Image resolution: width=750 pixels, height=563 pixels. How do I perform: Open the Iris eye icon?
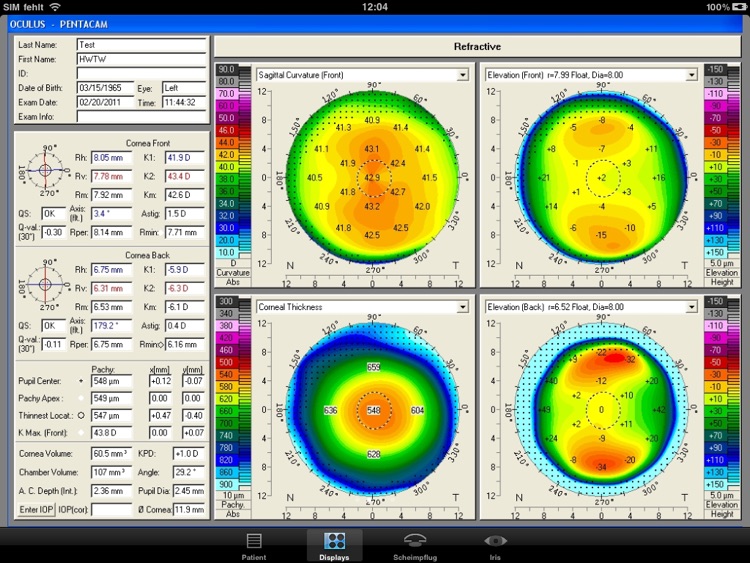pyautogui.click(x=496, y=541)
